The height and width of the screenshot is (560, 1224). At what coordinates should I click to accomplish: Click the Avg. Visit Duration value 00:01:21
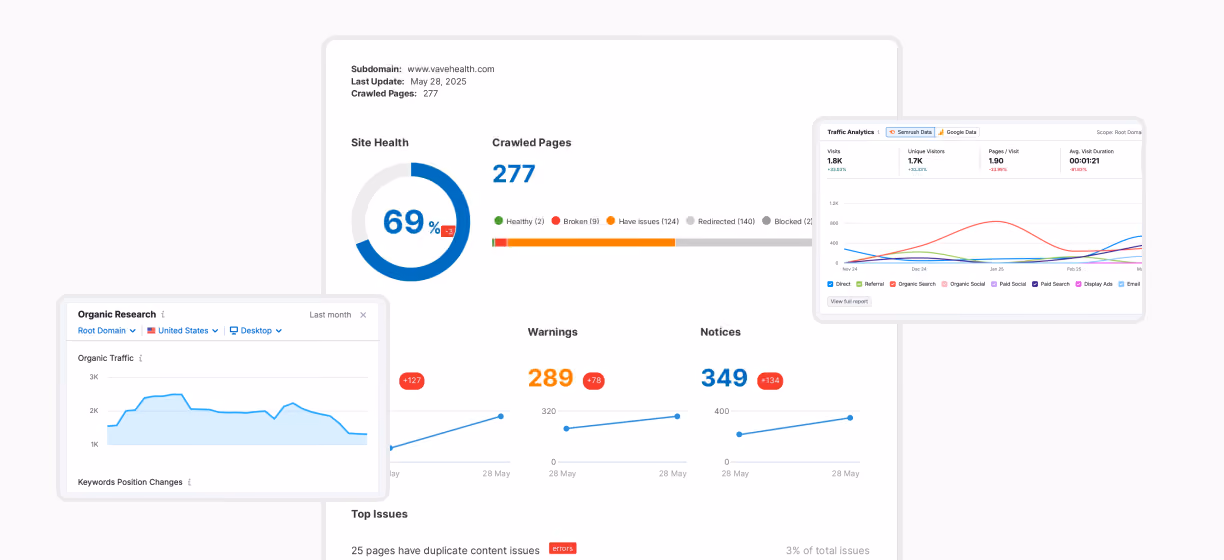click(1084, 160)
